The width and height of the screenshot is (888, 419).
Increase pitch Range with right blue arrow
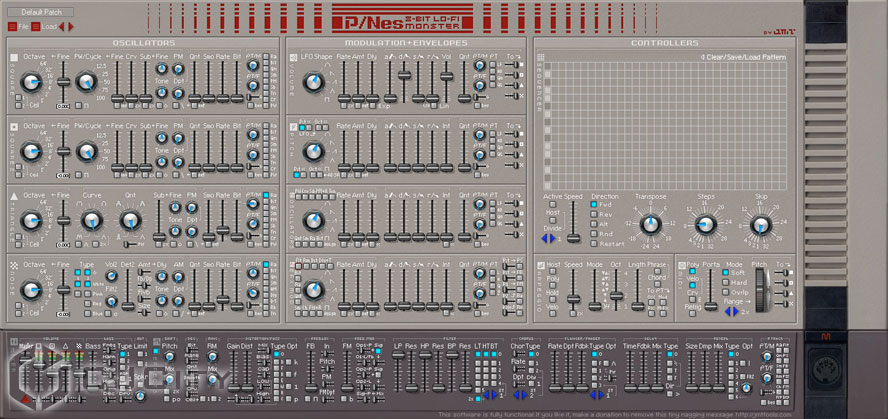(x=736, y=311)
